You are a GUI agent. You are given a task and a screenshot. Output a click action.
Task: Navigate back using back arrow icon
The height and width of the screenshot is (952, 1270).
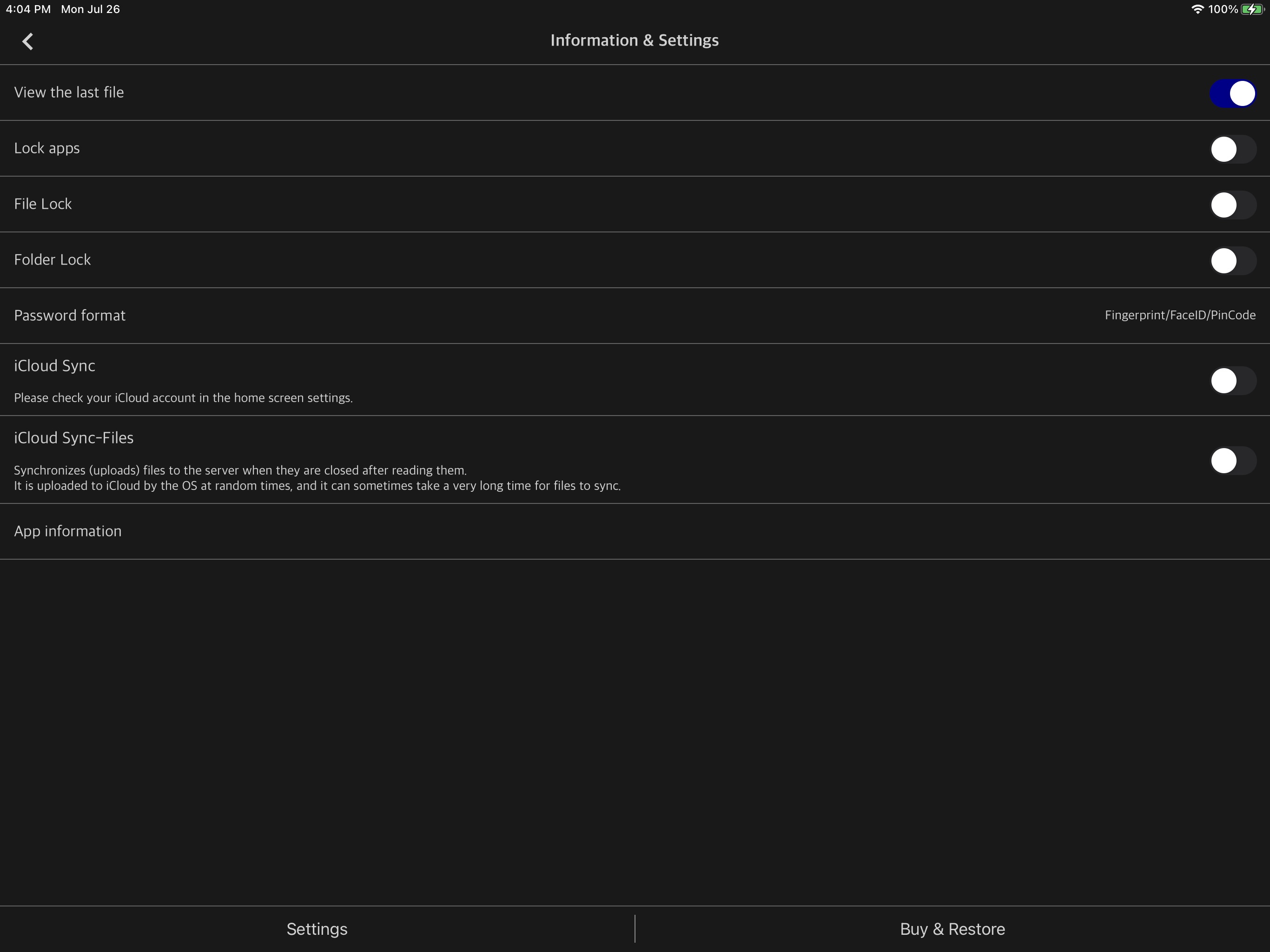pos(28,40)
